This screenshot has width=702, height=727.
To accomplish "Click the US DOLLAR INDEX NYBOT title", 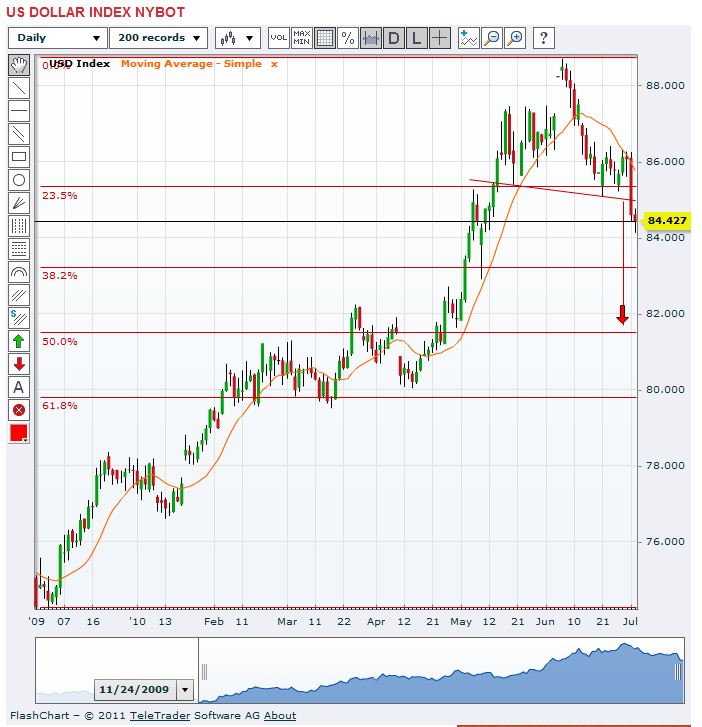I will pos(96,12).
